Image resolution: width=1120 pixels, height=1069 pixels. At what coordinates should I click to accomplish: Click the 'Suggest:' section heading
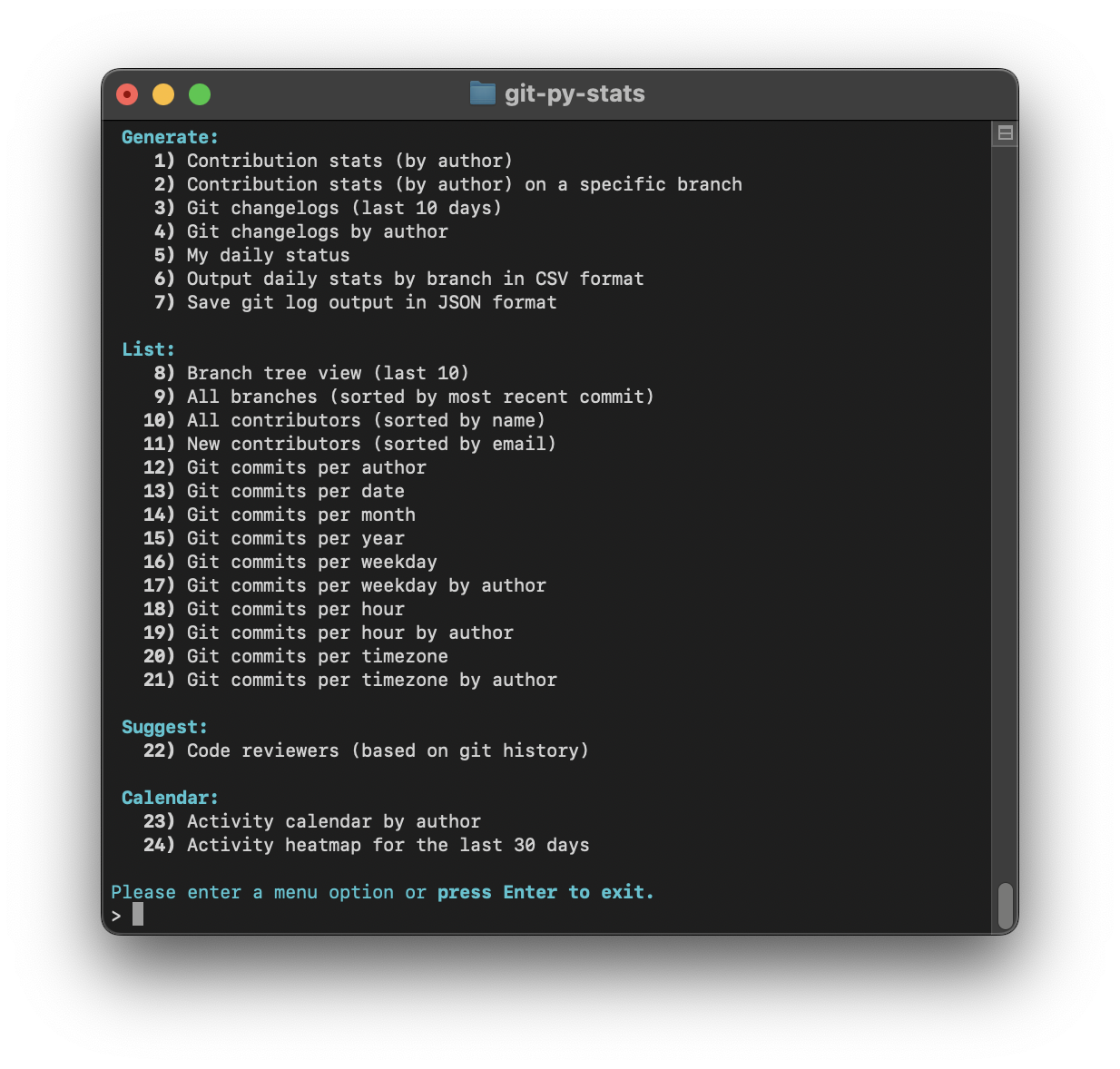[164, 727]
